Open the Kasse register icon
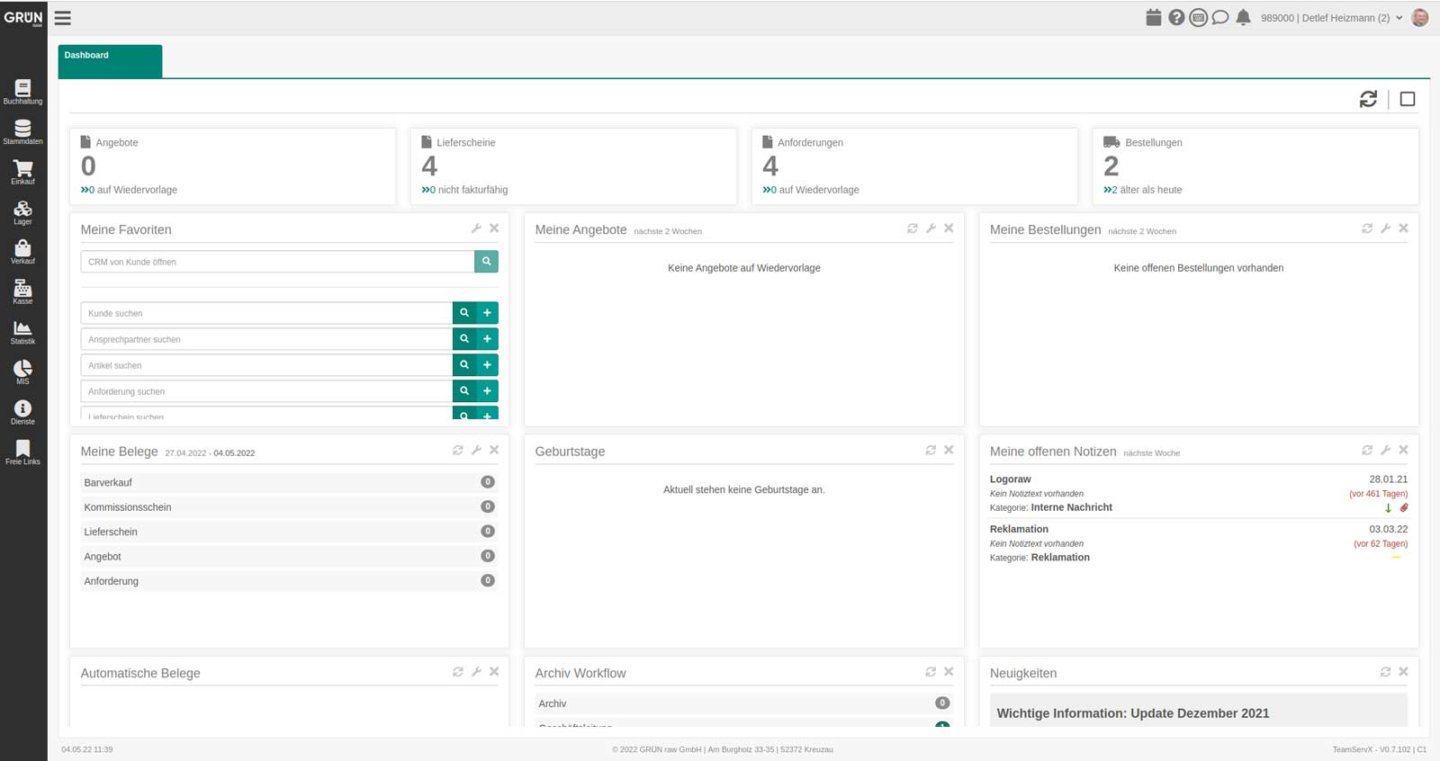Screen dimensions: 1440x761 [23, 292]
